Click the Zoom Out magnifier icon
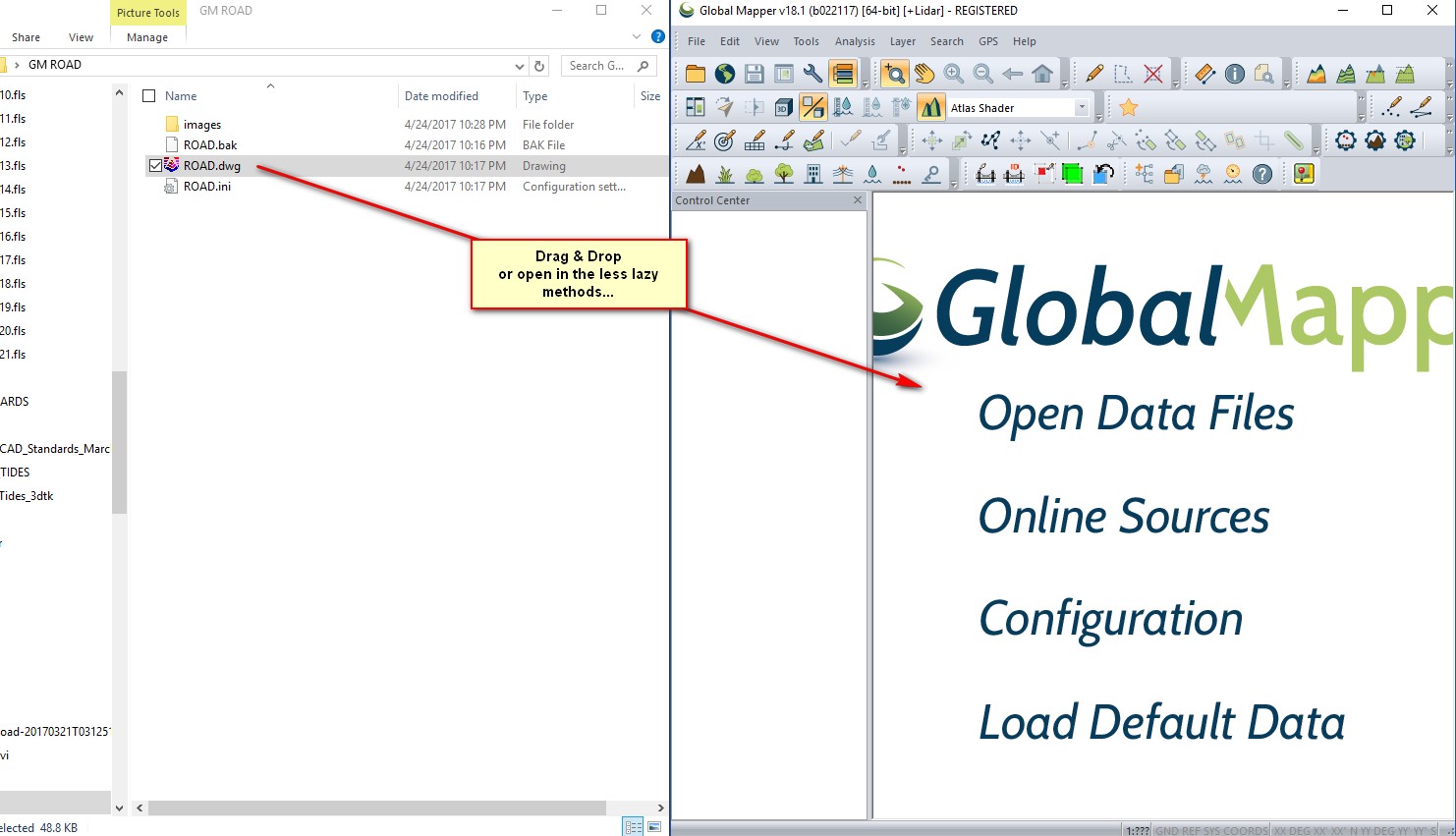The image size is (1456, 836). tap(982, 74)
